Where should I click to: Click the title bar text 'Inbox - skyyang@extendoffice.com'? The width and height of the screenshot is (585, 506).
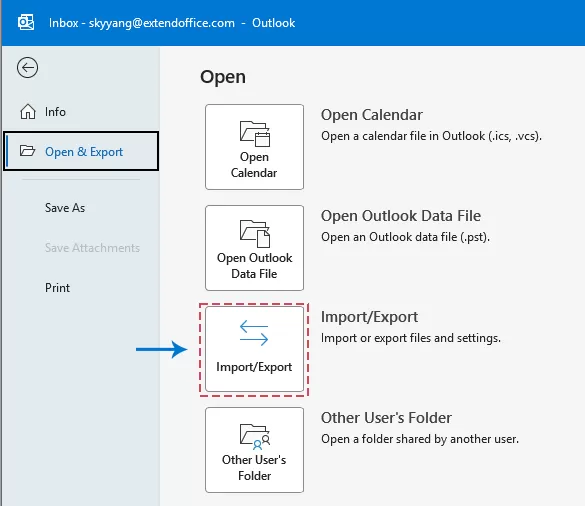pos(142,23)
